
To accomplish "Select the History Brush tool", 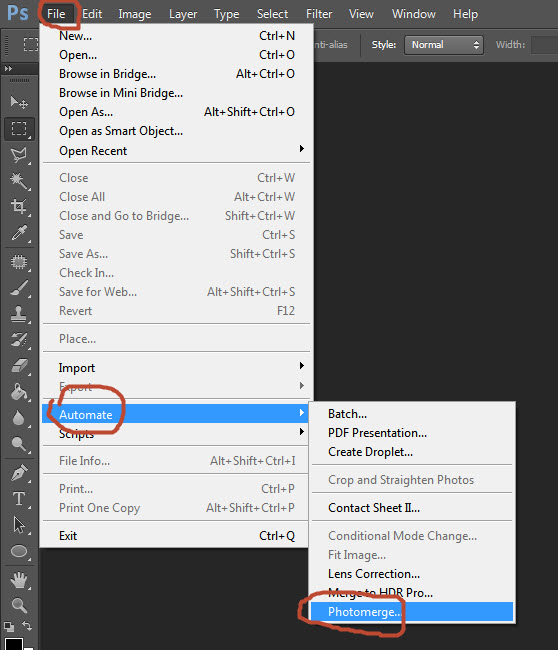I will (x=19, y=340).
